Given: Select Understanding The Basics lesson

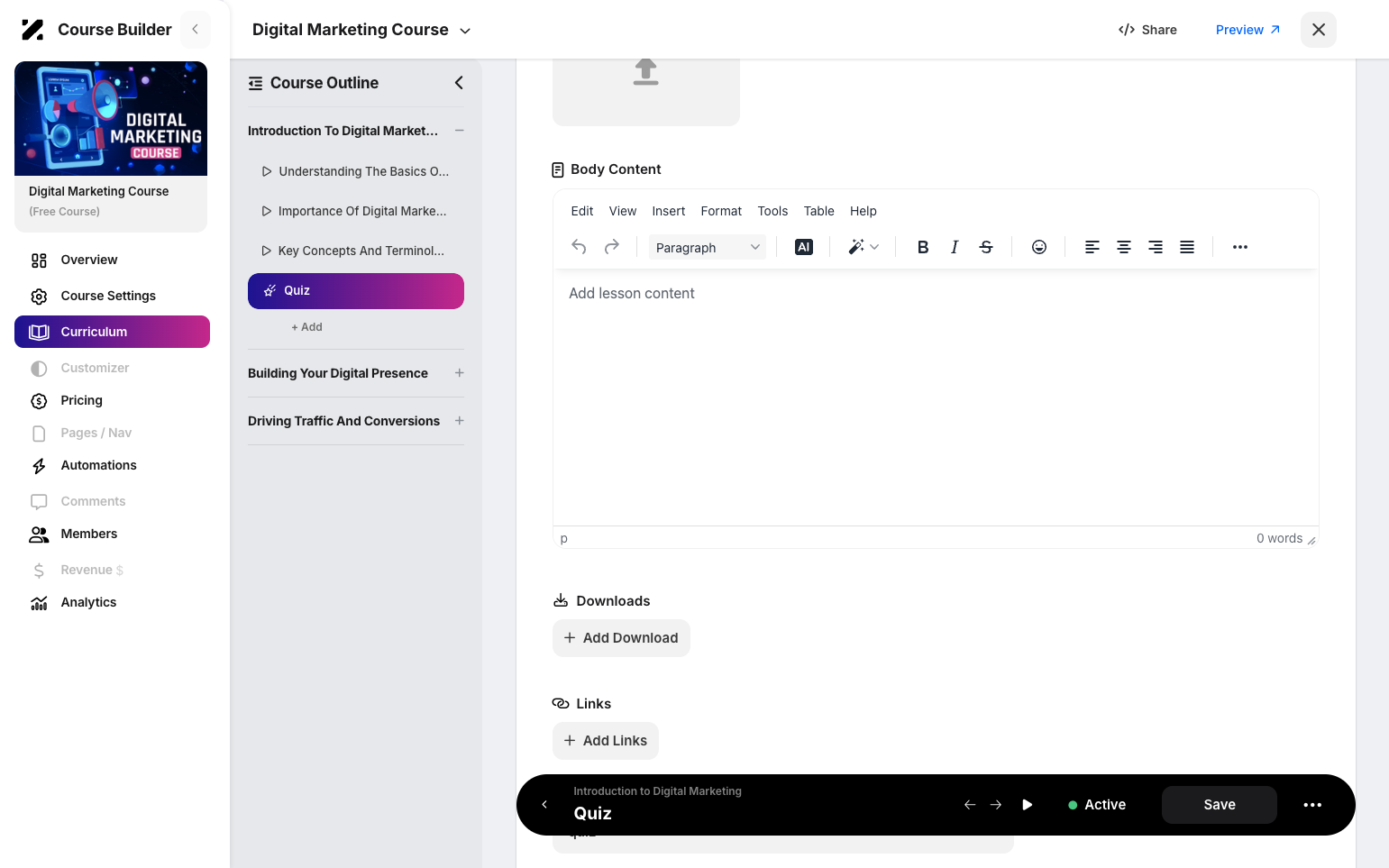Looking at the screenshot, I should click(356, 171).
